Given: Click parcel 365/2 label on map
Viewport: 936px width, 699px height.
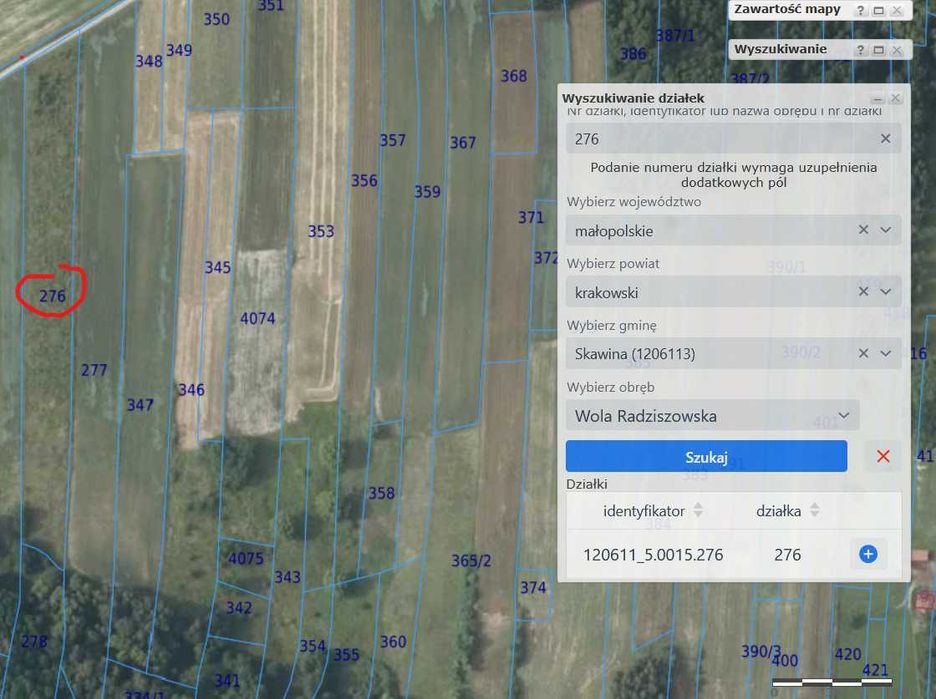Looking at the screenshot, I should (471, 561).
